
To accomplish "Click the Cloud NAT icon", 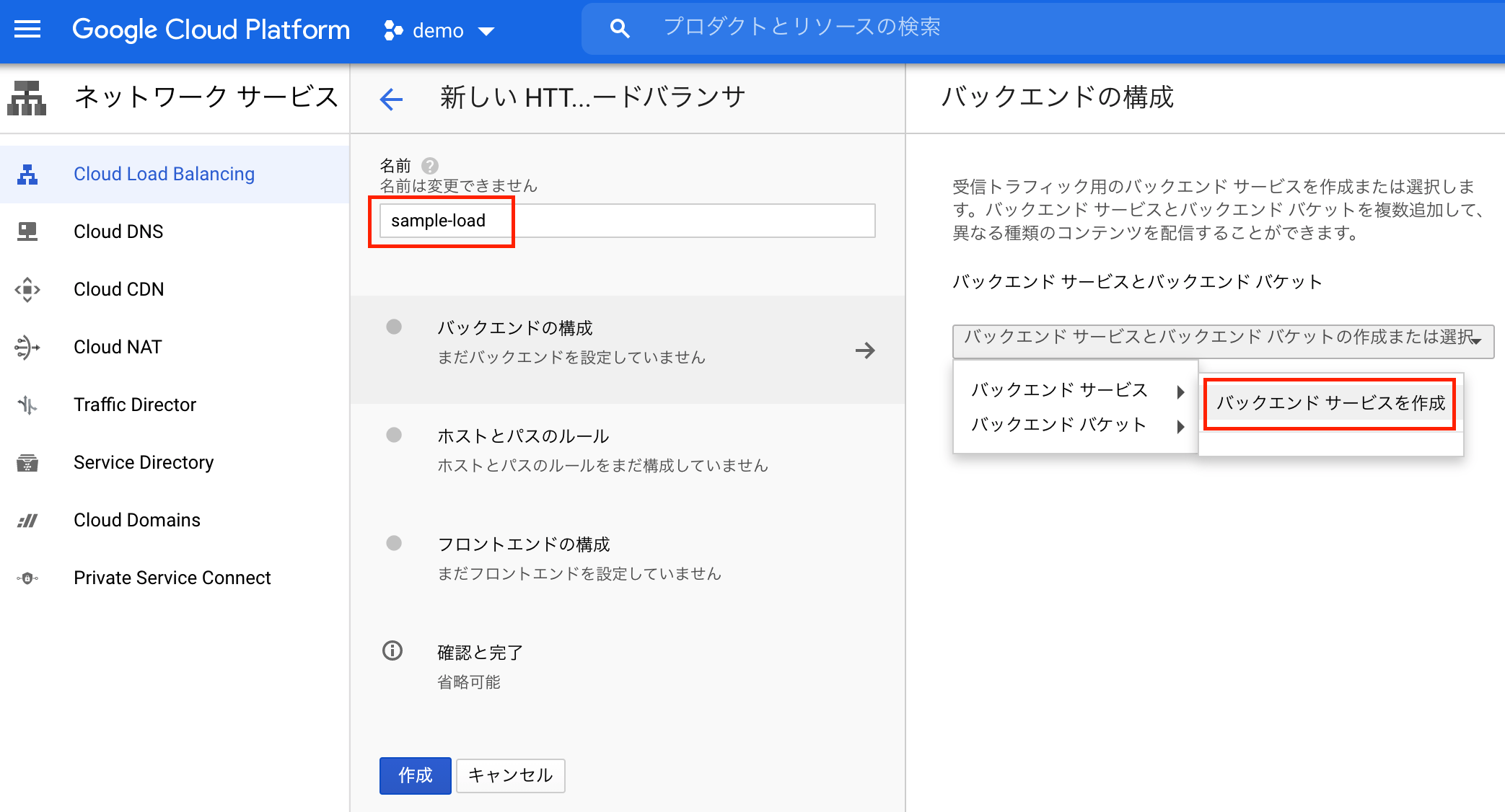I will coord(27,347).
